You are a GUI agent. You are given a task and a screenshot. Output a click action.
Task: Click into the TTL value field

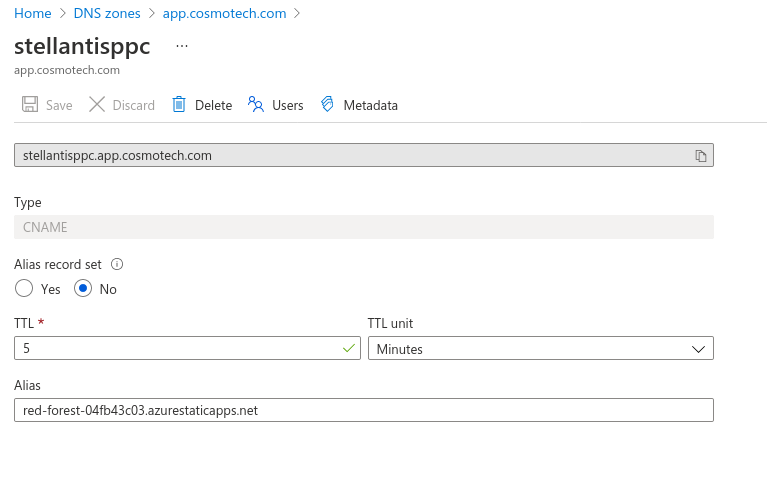(x=175, y=349)
